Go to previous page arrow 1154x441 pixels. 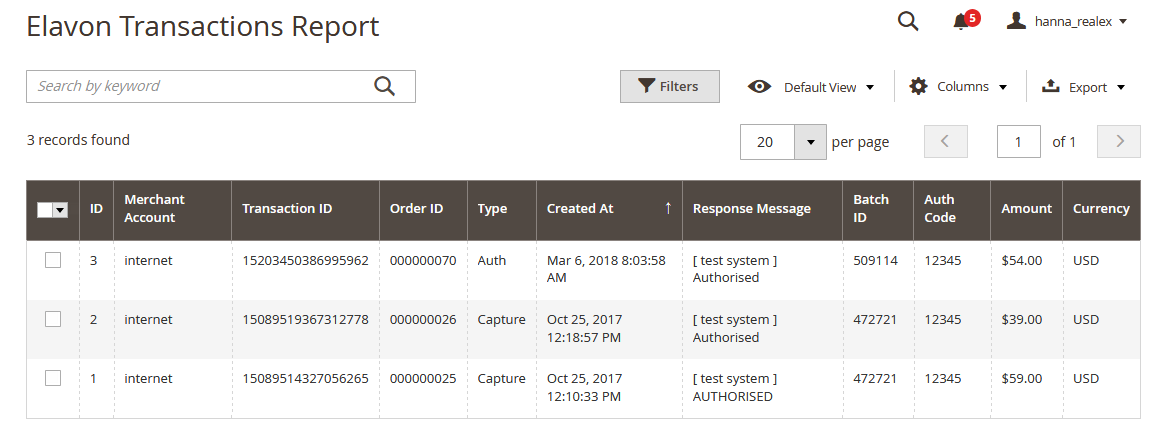coord(946,141)
